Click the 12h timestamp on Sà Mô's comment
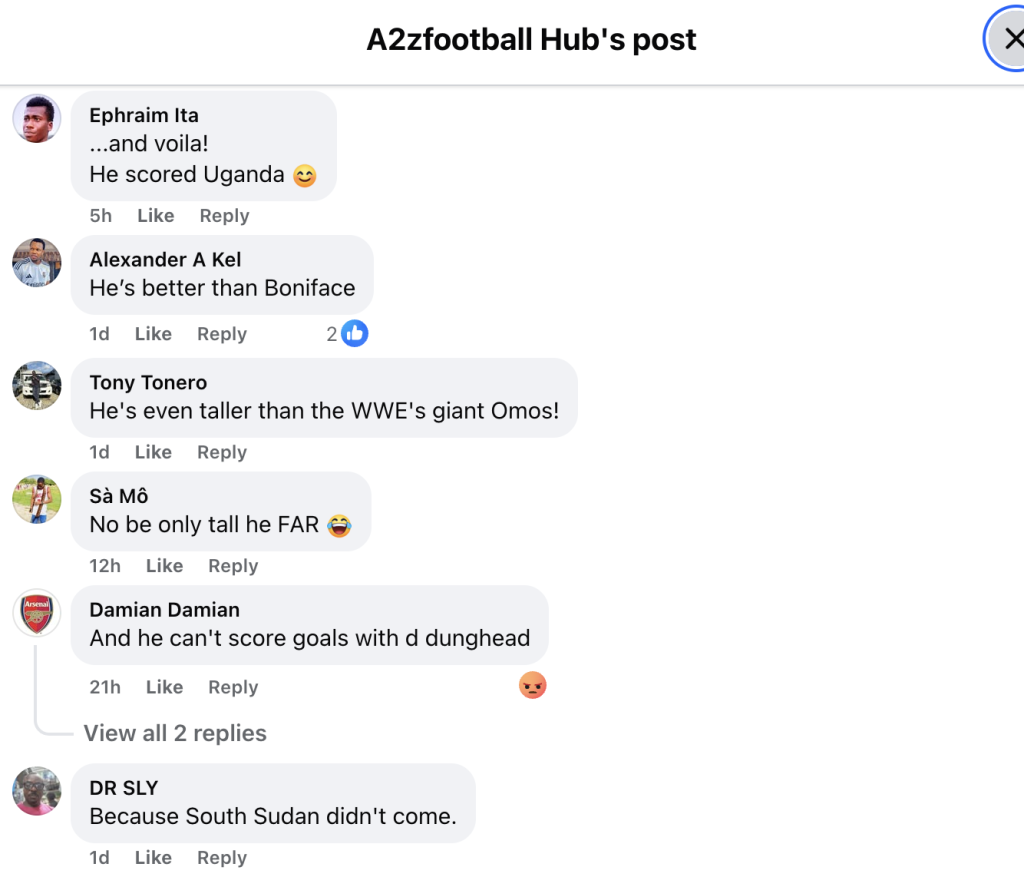 105,566
